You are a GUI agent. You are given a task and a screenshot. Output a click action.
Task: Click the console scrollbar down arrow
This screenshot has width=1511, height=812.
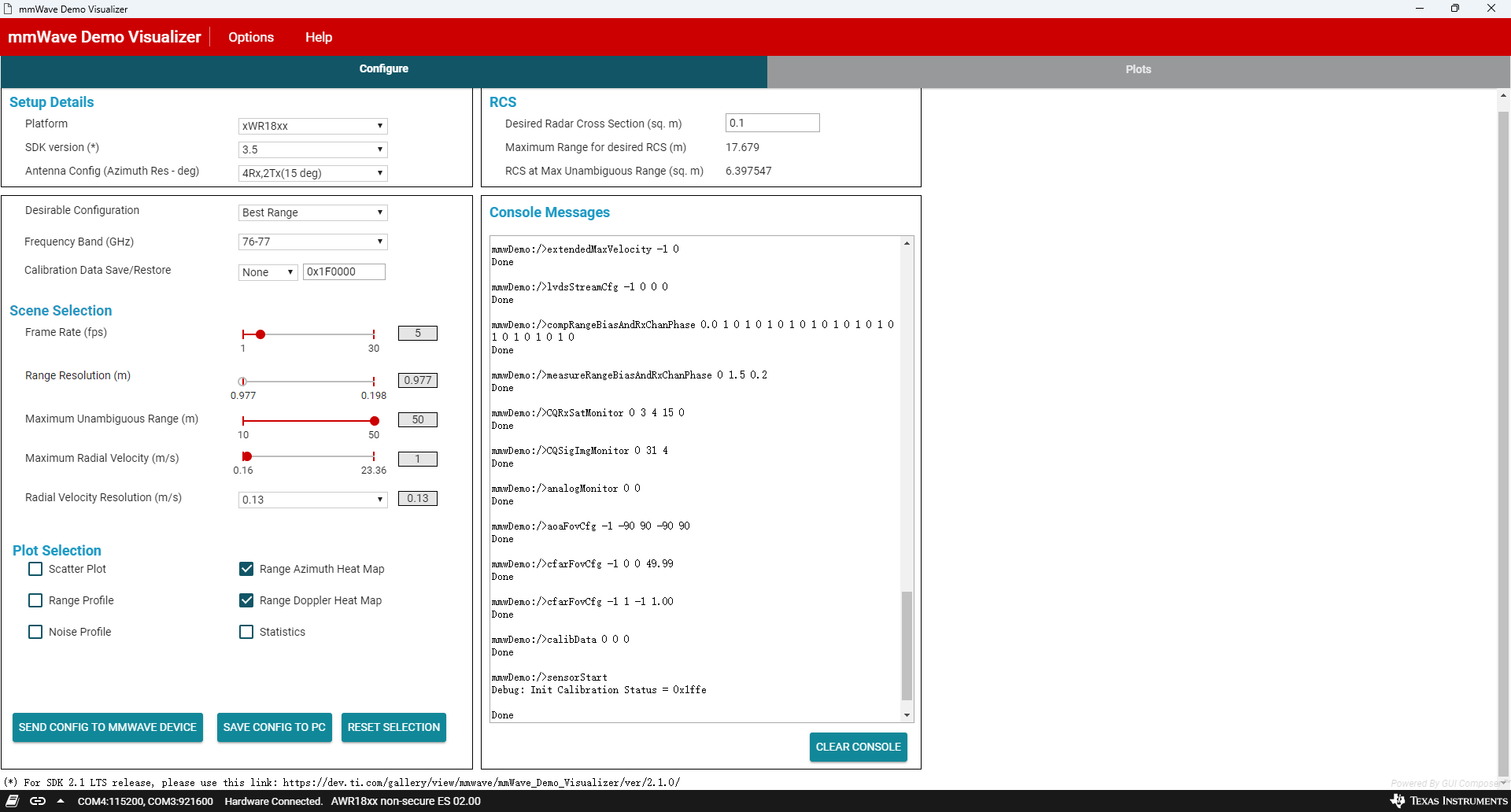point(907,715)
